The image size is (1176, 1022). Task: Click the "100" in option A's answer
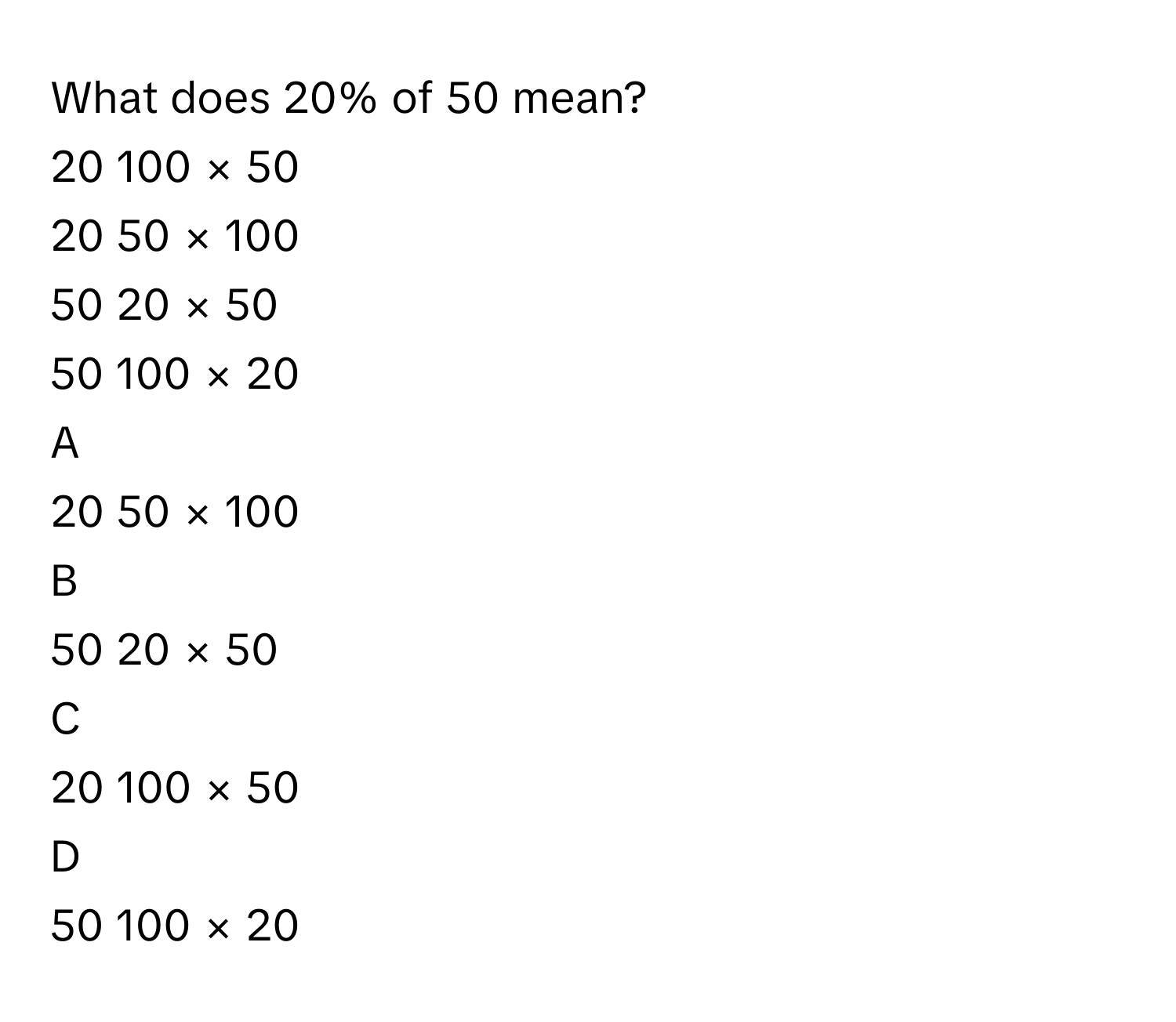click(x=262, y=512)
